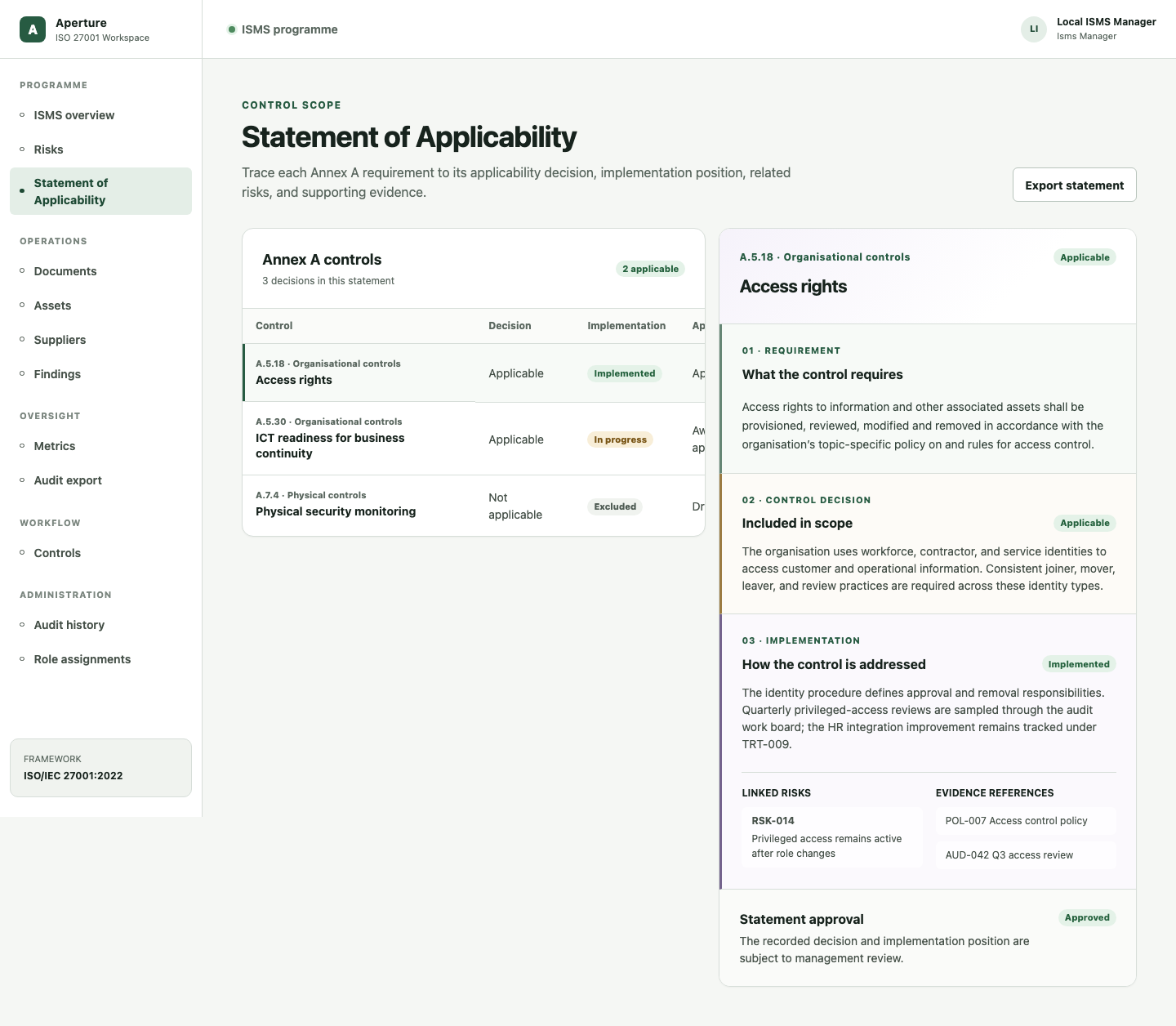Go to Risks page
This screenshot has width=1176, height=1026.
coord(100,149)
